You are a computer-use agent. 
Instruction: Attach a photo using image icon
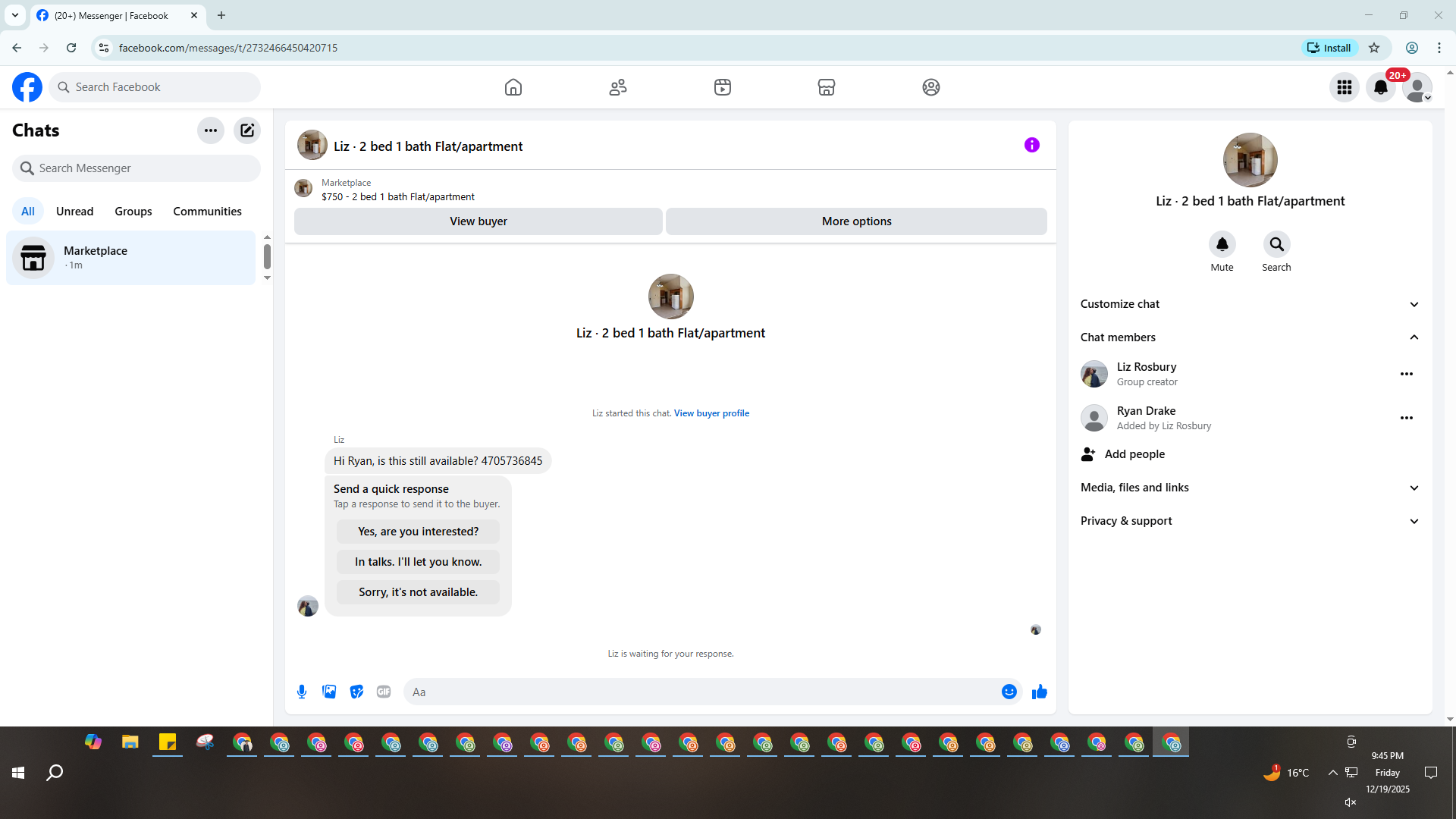point(329,692)
